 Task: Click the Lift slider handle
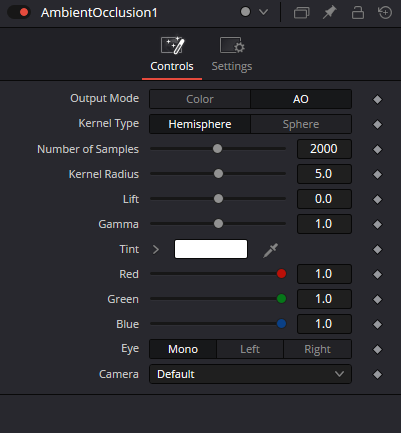coord(218,199)
